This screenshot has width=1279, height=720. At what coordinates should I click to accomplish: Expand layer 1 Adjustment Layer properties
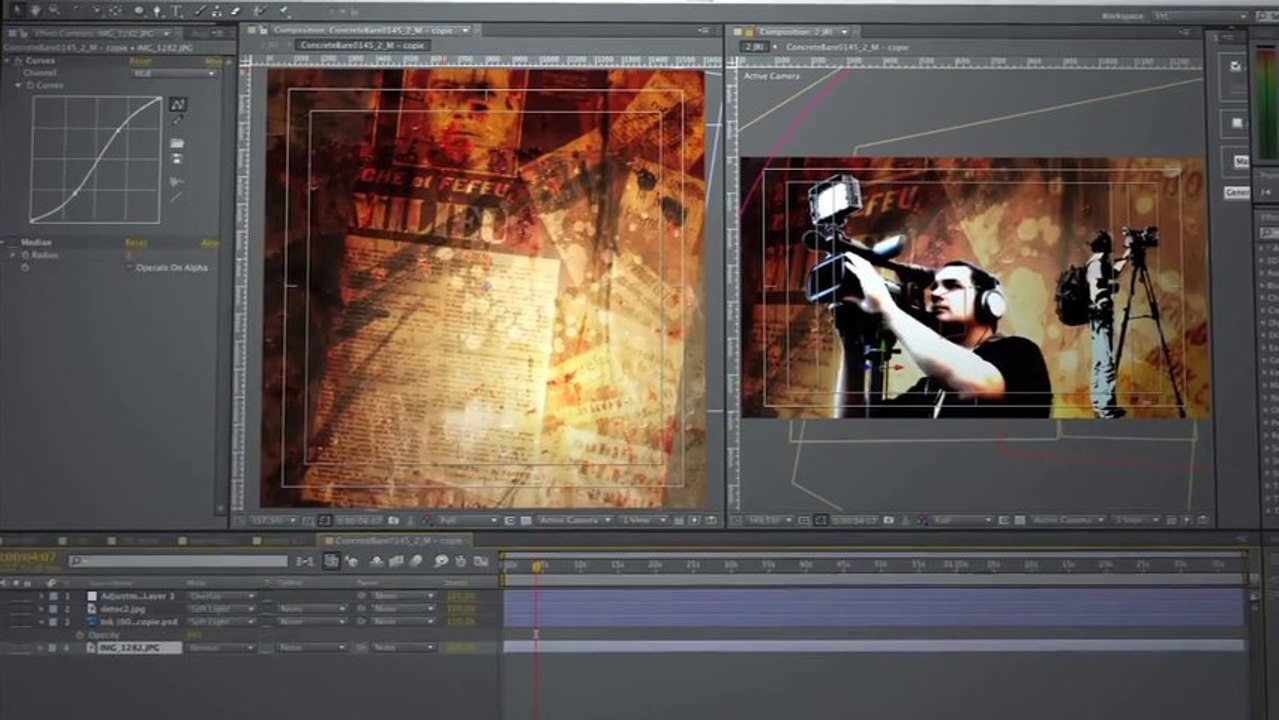click(41, 596)
